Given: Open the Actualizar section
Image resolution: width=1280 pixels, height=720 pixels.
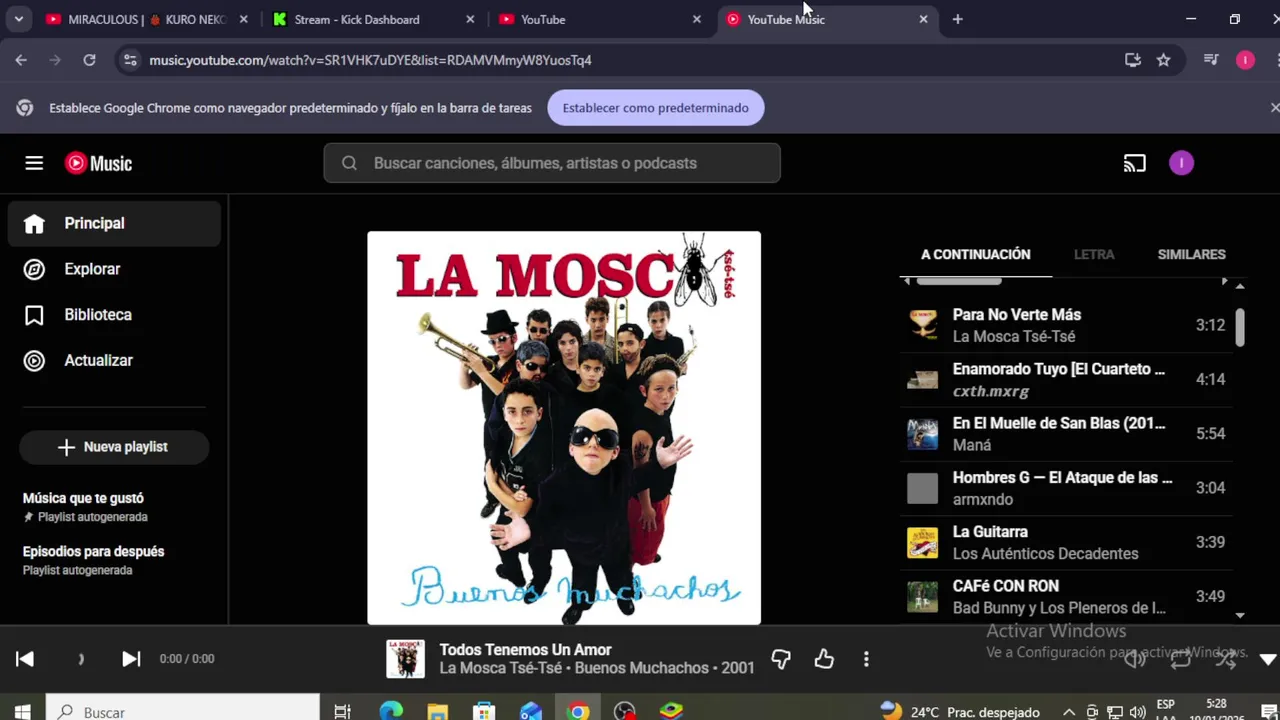Looking at the screenshot, I should point(114,361).
